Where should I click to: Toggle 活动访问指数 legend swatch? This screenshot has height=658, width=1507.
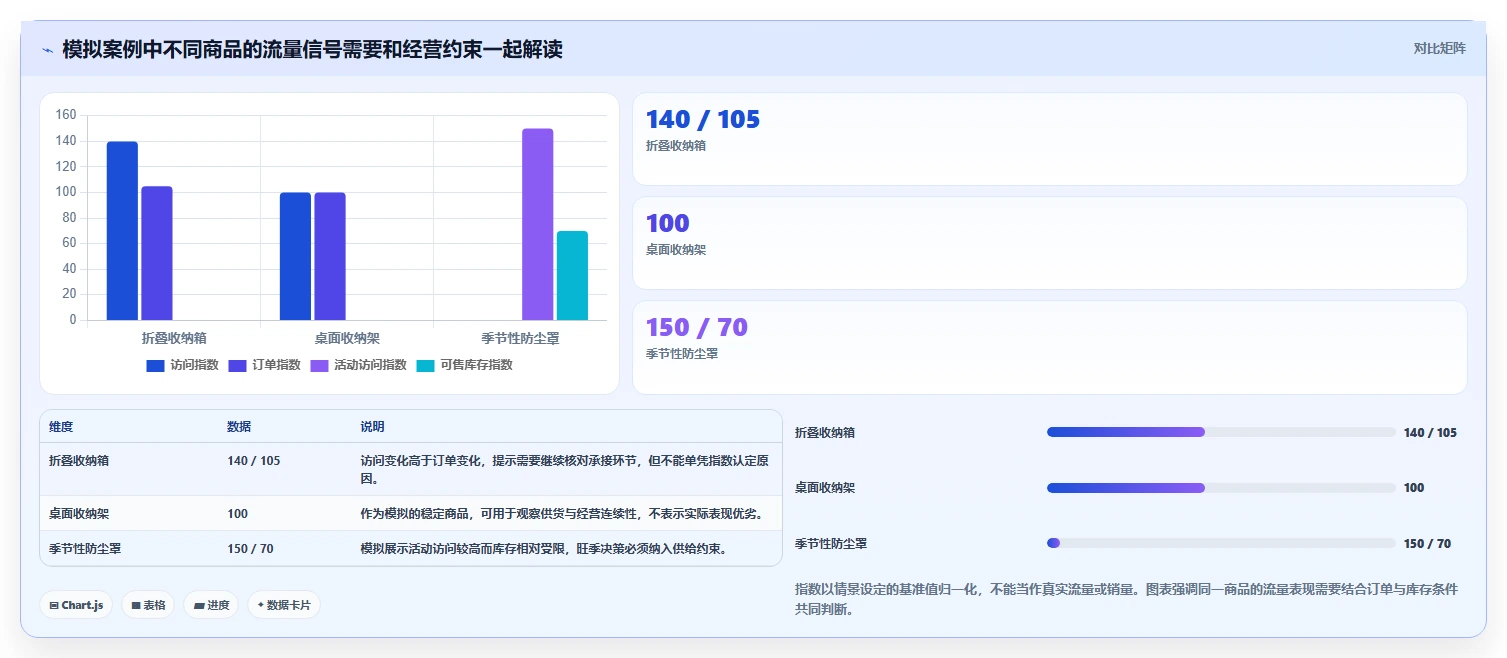(320, 365)
